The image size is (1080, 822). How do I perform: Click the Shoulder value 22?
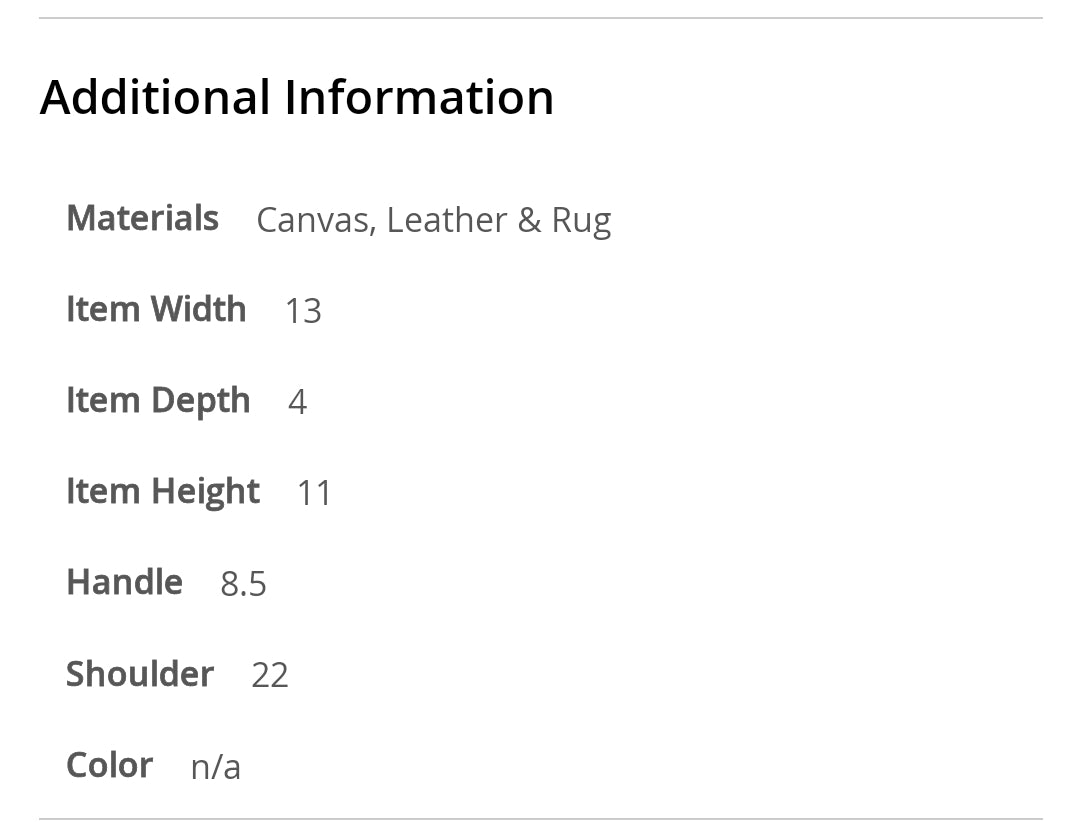click(270, 676)
